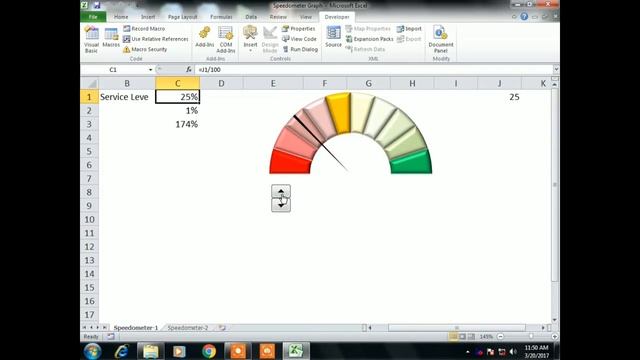Click Record Macro

(144, 29)
